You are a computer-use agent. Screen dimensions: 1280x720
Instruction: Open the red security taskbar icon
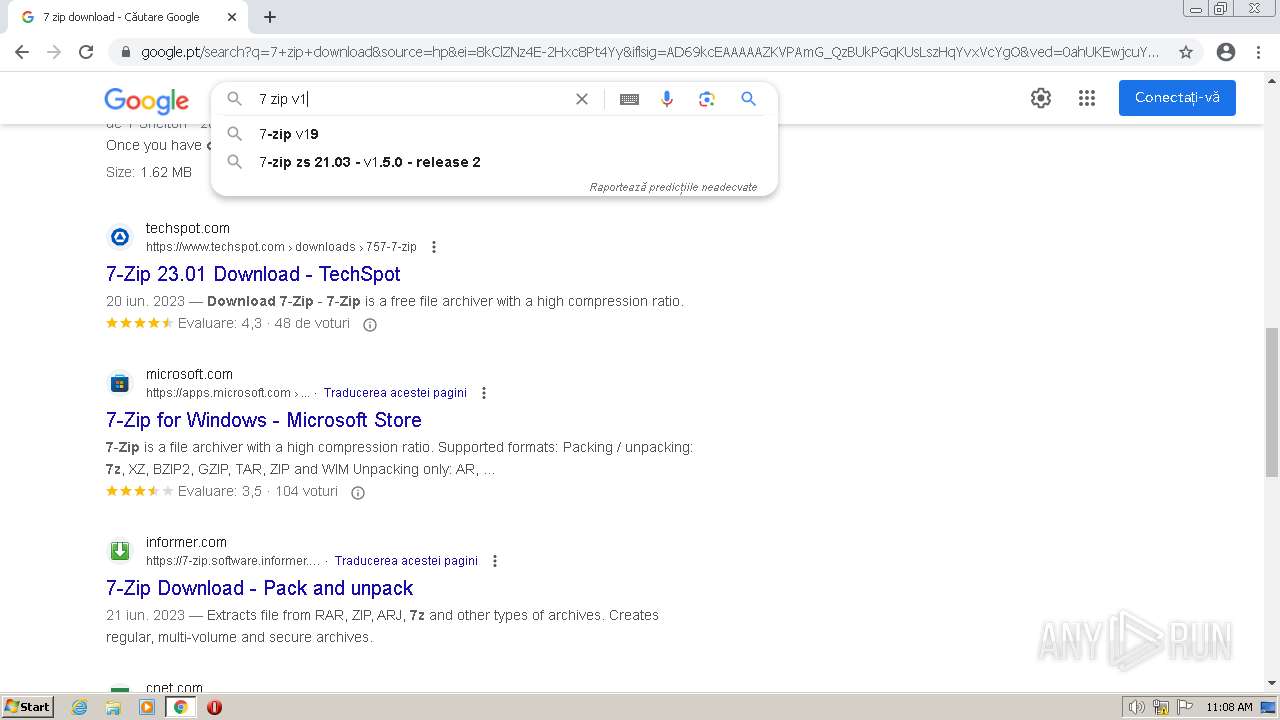pyautogui.click(x=214, y=707)
